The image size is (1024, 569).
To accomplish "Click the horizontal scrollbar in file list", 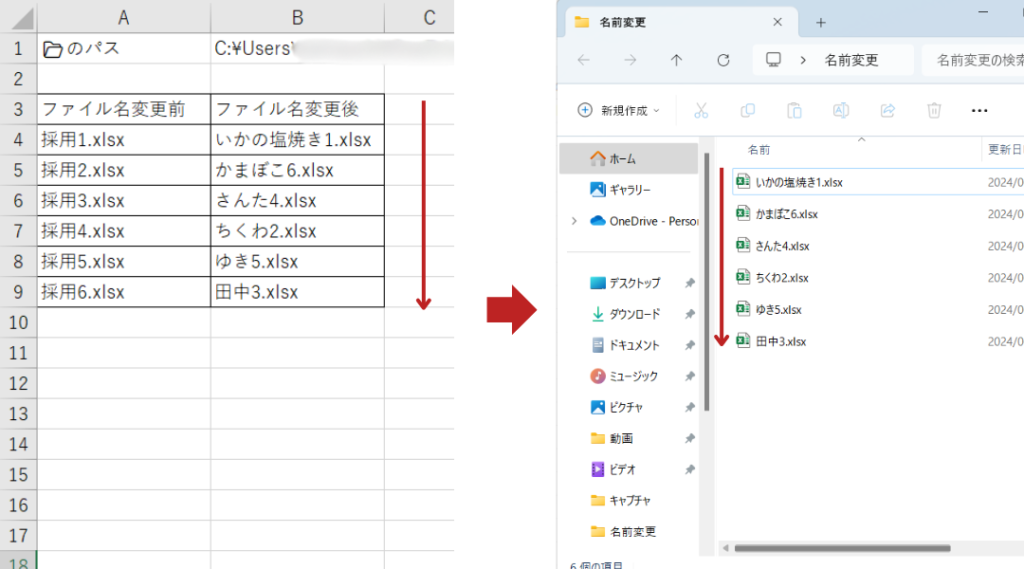I will (840, 548).
